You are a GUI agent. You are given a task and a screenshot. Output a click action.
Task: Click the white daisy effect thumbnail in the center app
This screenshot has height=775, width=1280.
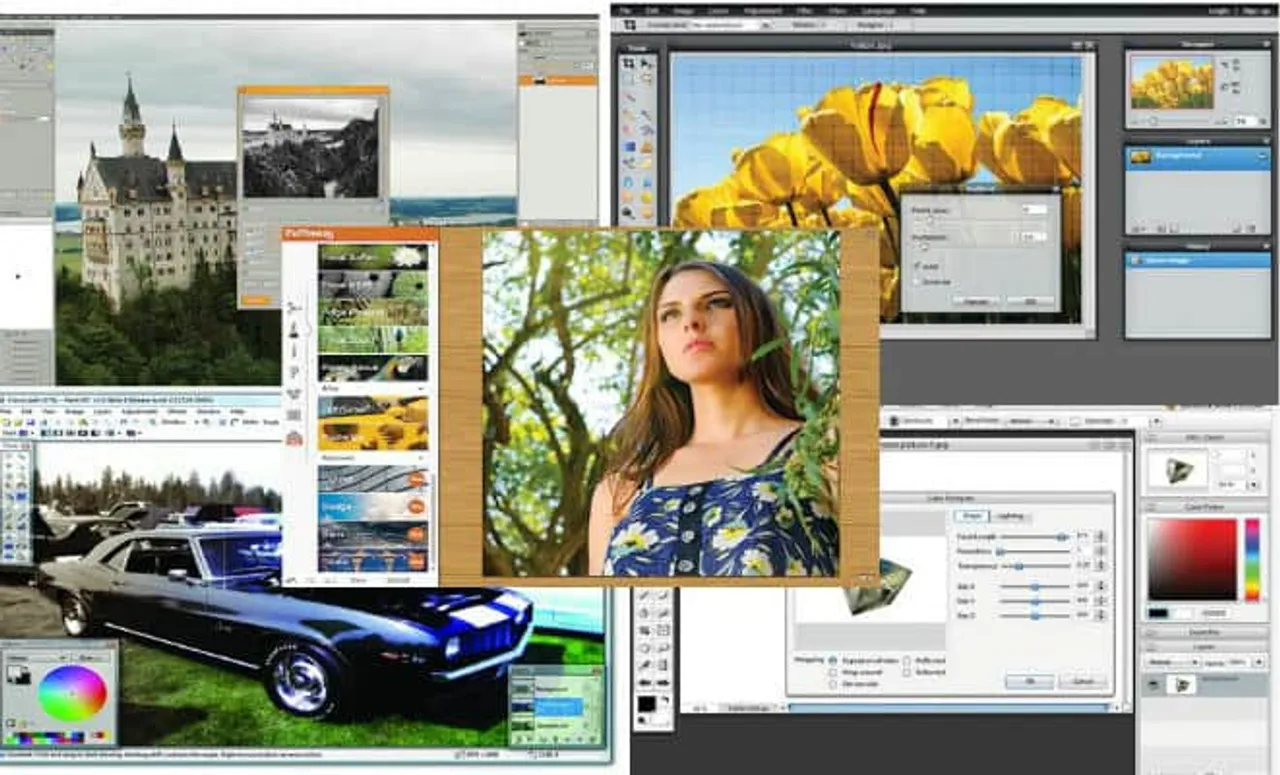click(x=373, y=257)
